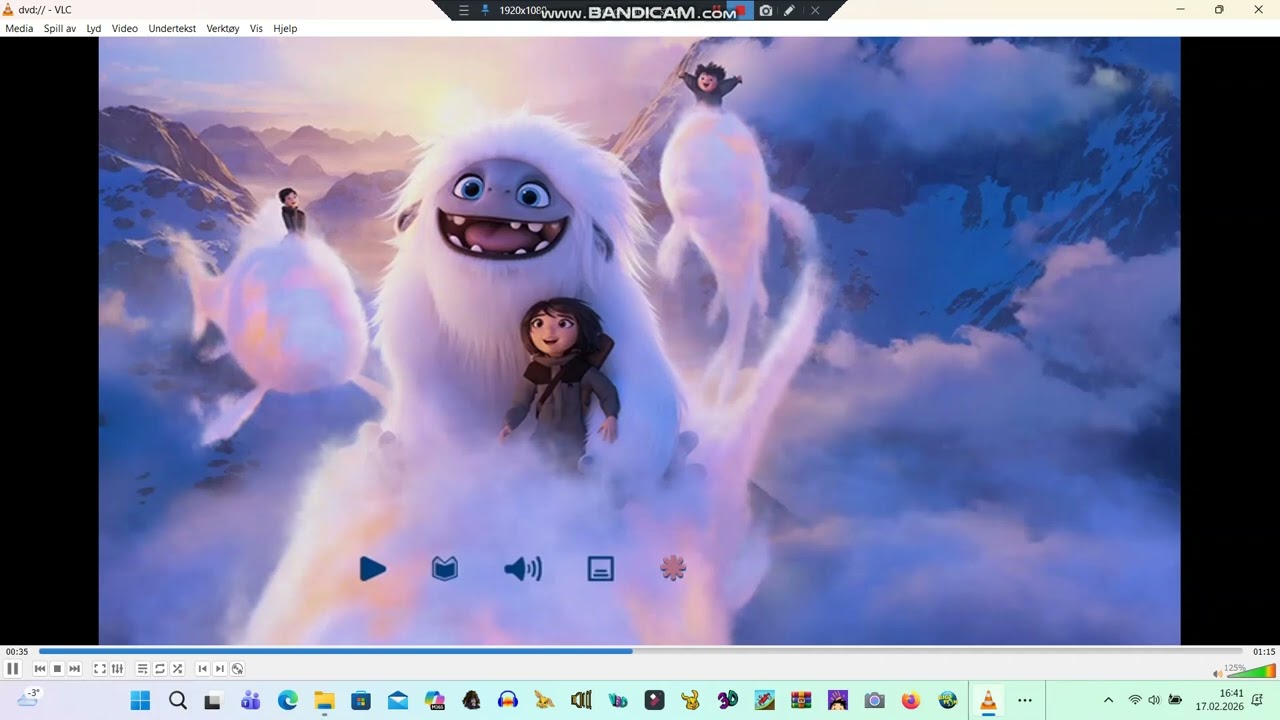Open WinRAR from the taskbar
Viewport: 1280px width, 720px height.
[801, 700]
